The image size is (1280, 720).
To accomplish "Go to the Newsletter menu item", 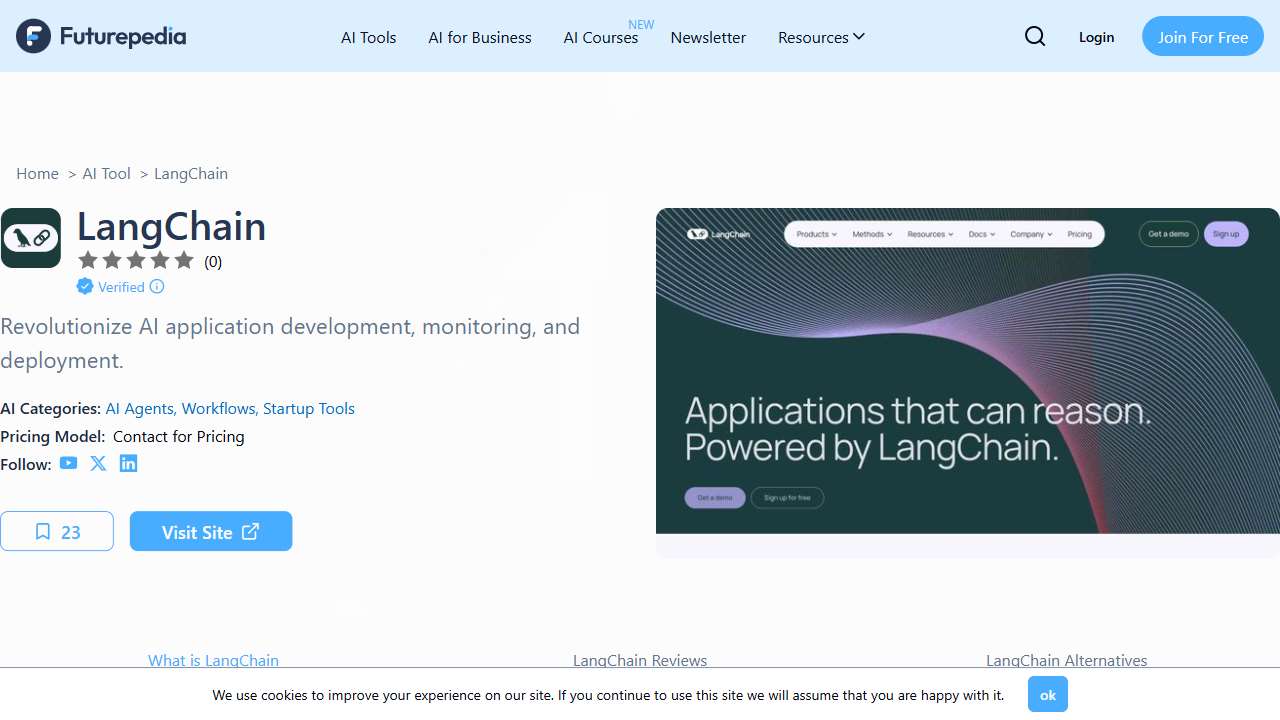I will 708,37.
